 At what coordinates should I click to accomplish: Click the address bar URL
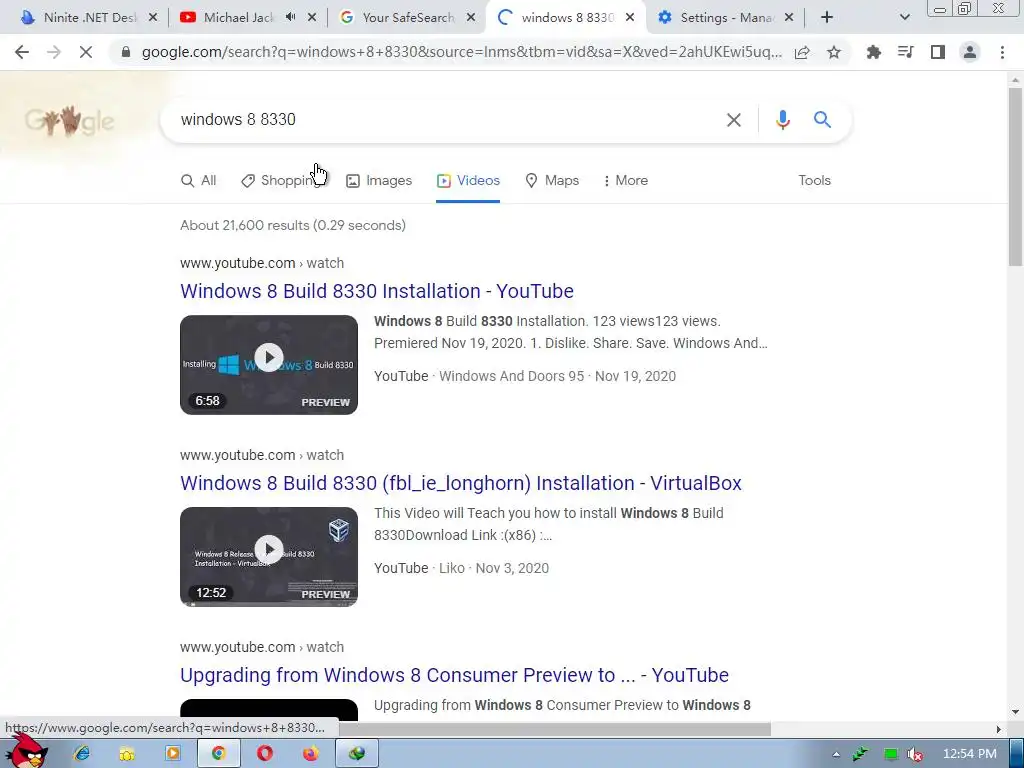point(461,52)
